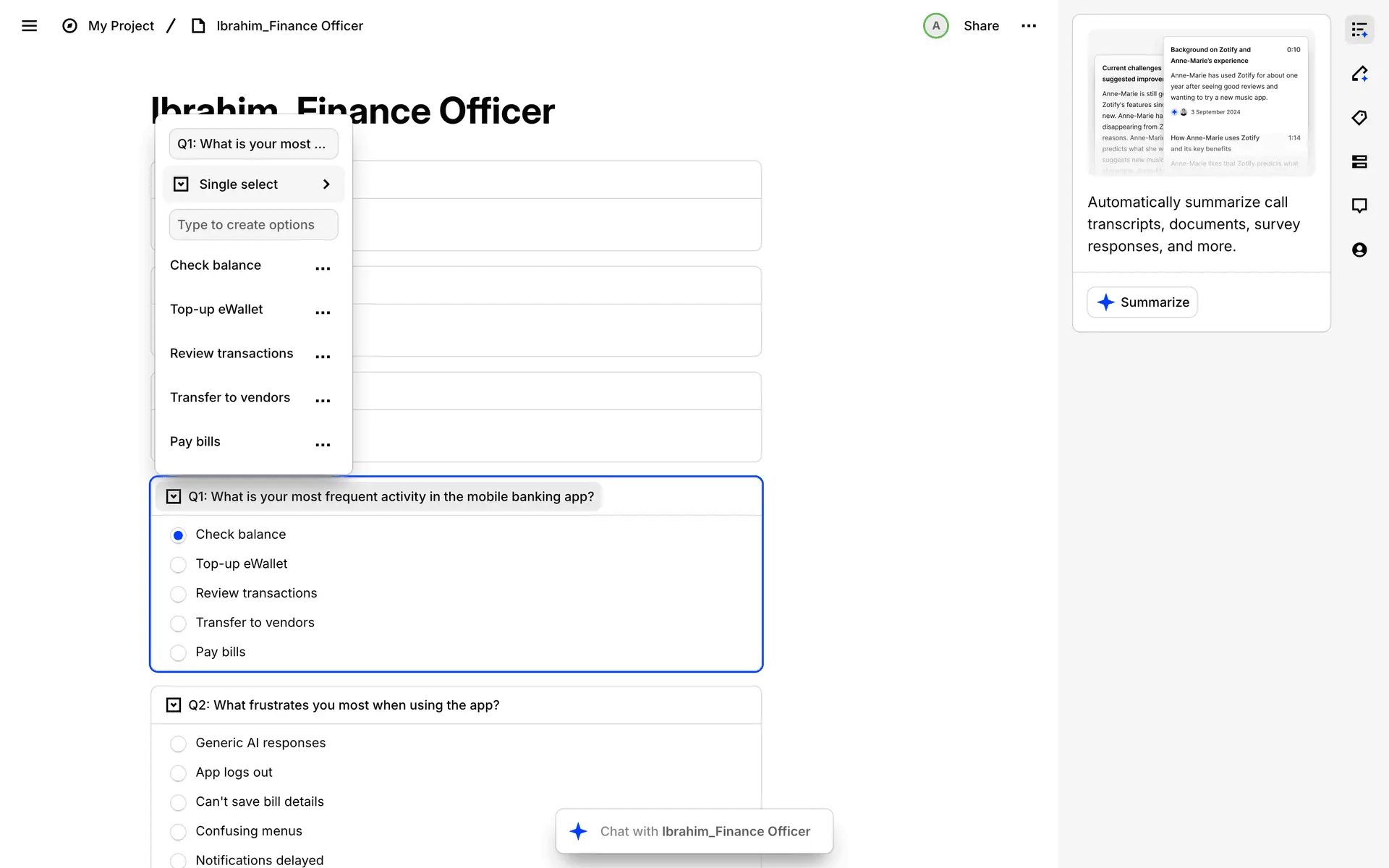
Task: Open the participant profile sidebar icon
Action: coord(1359,250)
